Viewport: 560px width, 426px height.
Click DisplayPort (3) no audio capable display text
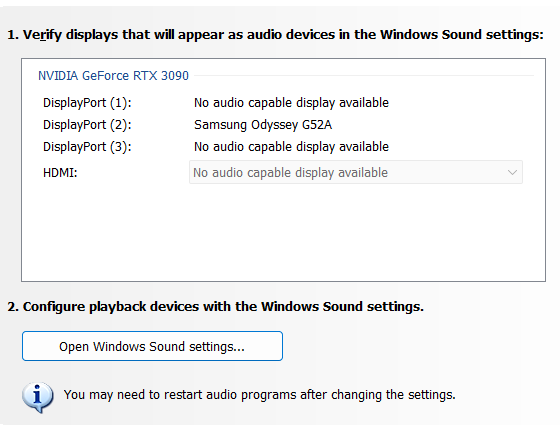291,147
